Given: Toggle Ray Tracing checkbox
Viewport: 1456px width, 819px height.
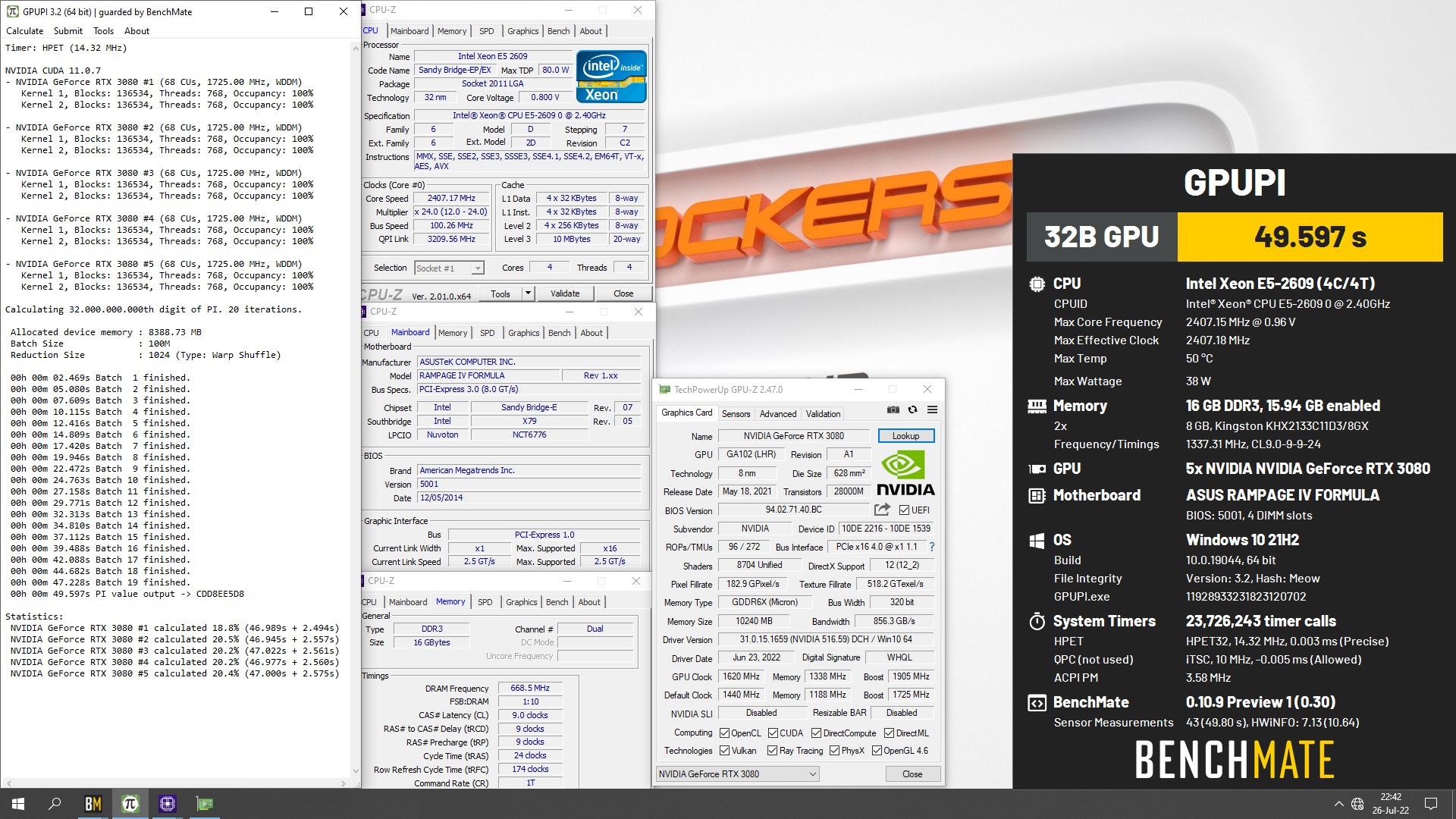Looking at the screenshot, I should click(772, 751).
